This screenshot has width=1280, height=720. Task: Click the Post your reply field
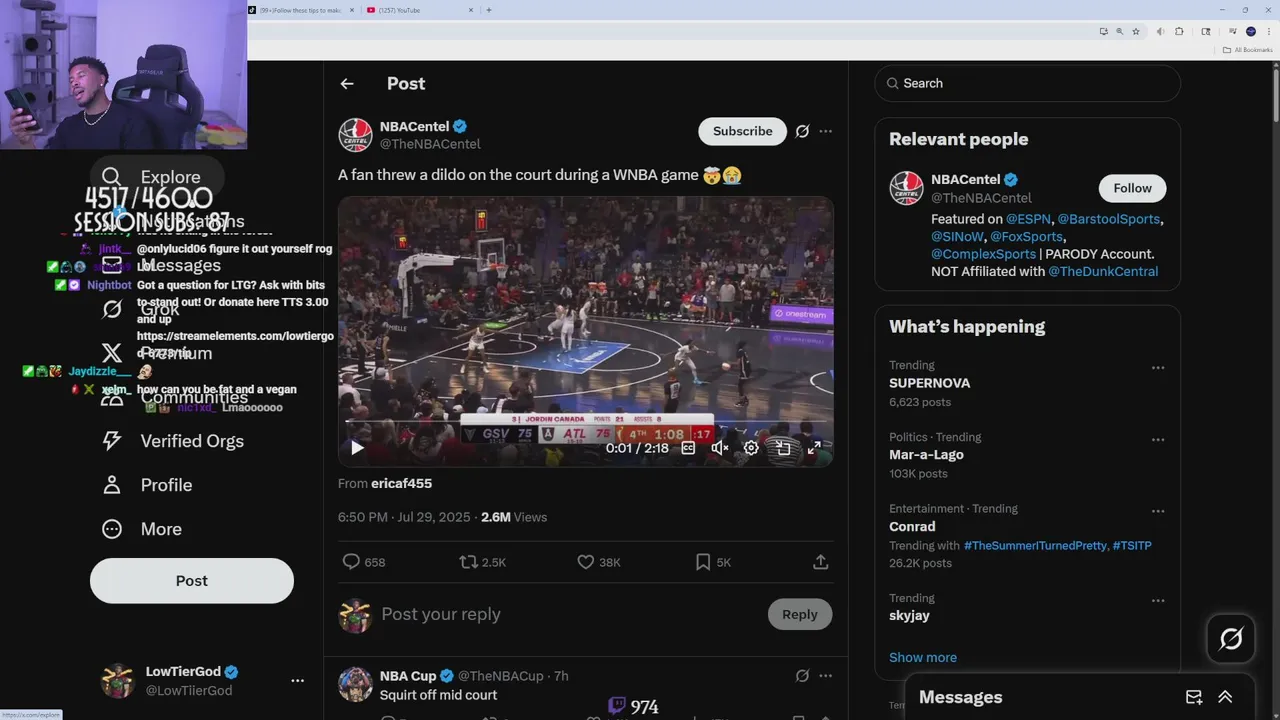point(570,614)
